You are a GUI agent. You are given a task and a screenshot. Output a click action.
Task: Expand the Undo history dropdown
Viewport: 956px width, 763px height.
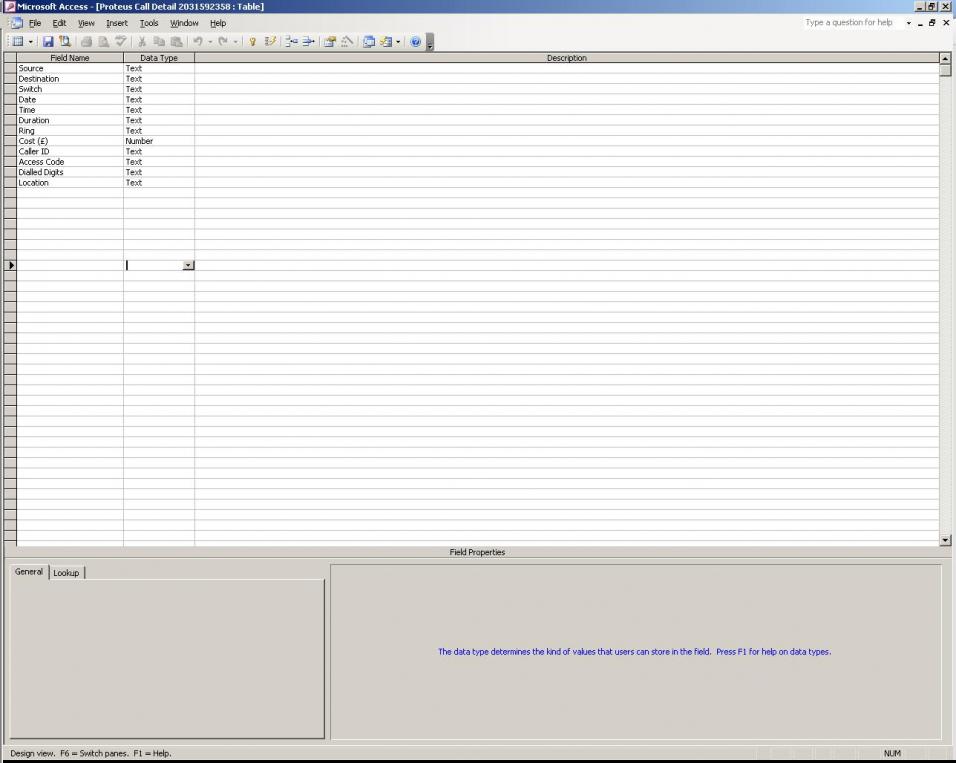point(210,41)
